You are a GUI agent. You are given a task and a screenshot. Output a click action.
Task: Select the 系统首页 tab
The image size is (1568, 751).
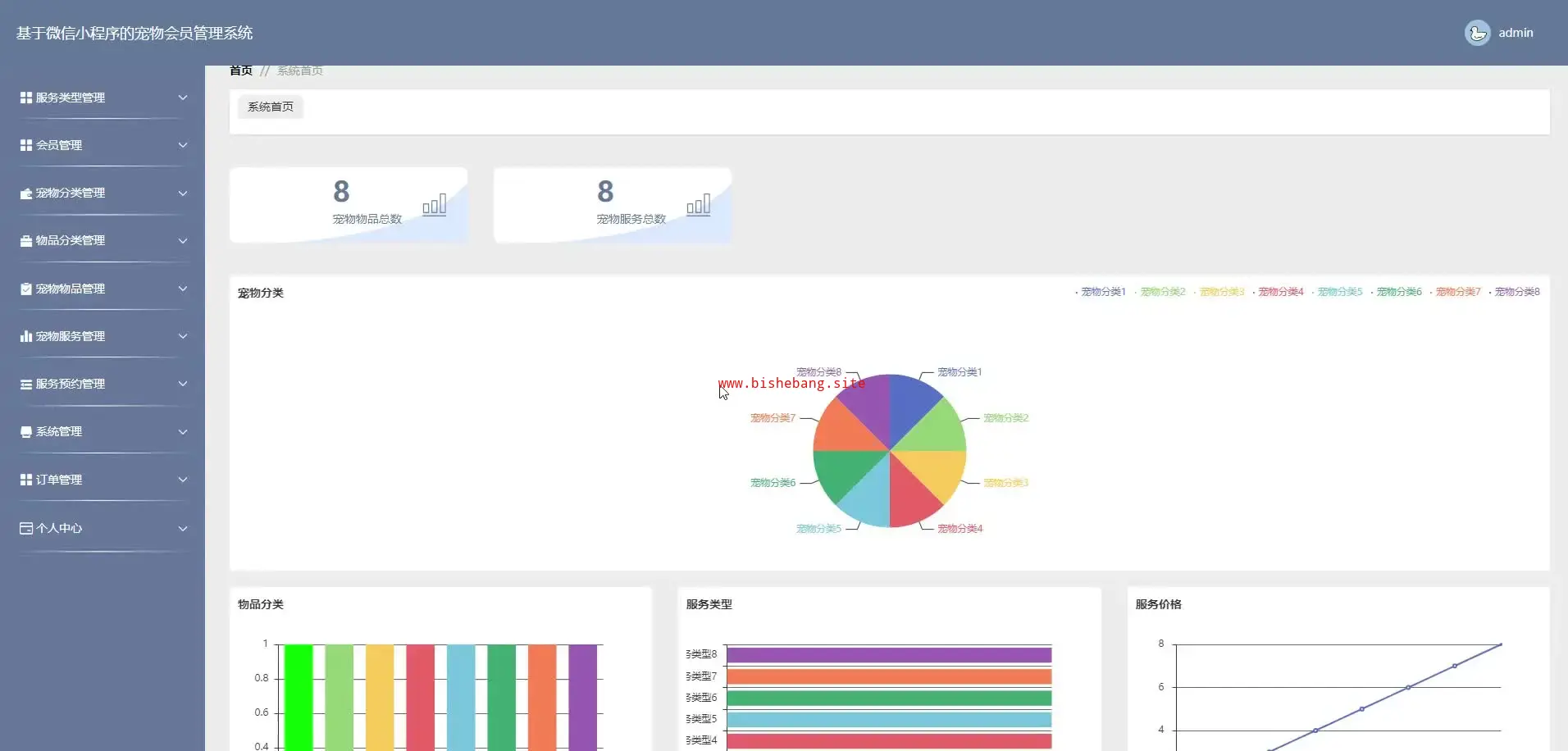tap(271, 107)
